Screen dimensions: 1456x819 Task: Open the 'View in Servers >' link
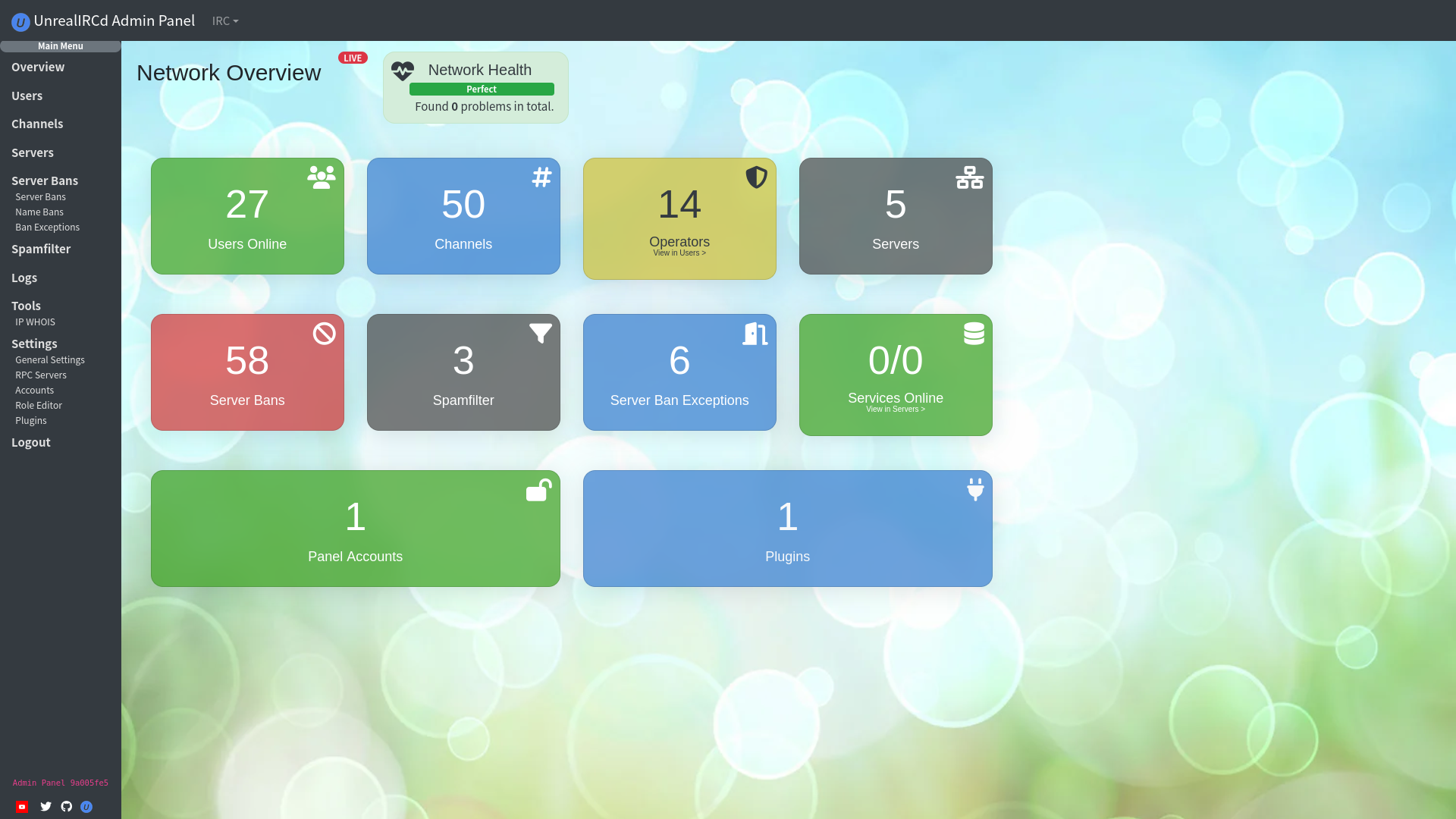point(896,409)
